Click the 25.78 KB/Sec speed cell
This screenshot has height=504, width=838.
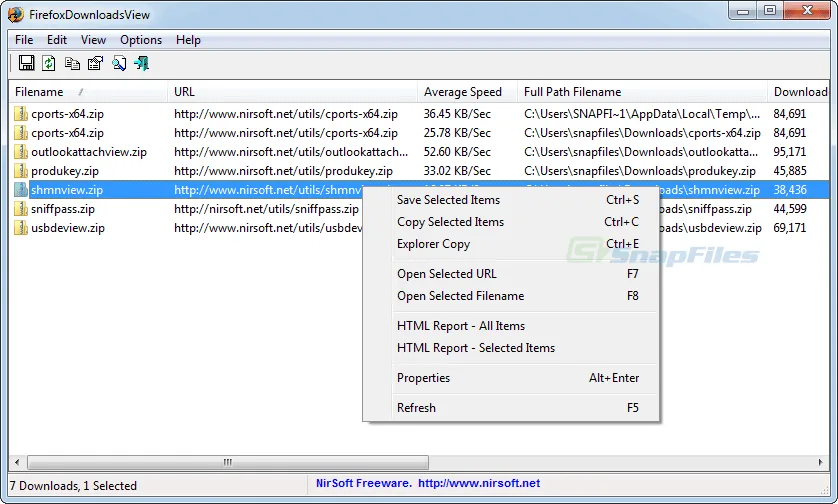tap(457, 133)
